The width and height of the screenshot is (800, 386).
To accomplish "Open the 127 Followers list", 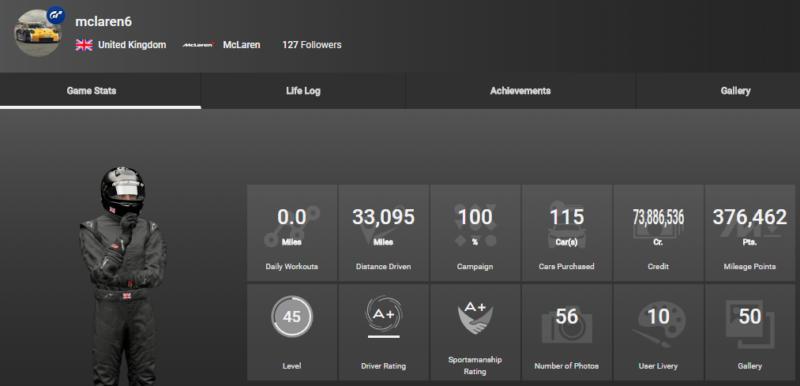I will coord(312,45).
